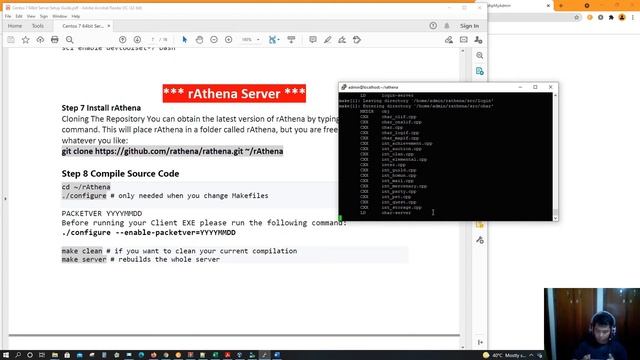Image resolution: width=640 pixels, height=360 pixels.
Task: Open File Explorer from the taskbar
Action: point(55,355)
